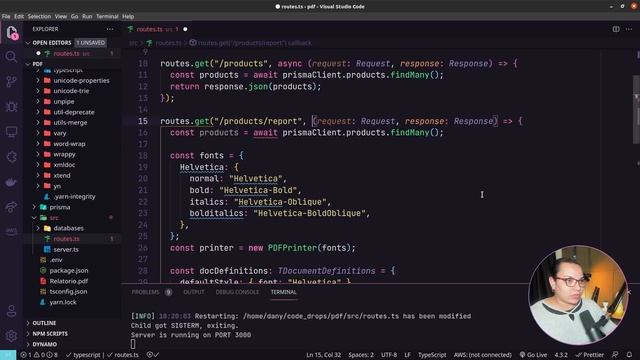This screenshot has width=640, height=360.
Task: Open server.ts file in explorer
Action: click(x=66, y=249)
